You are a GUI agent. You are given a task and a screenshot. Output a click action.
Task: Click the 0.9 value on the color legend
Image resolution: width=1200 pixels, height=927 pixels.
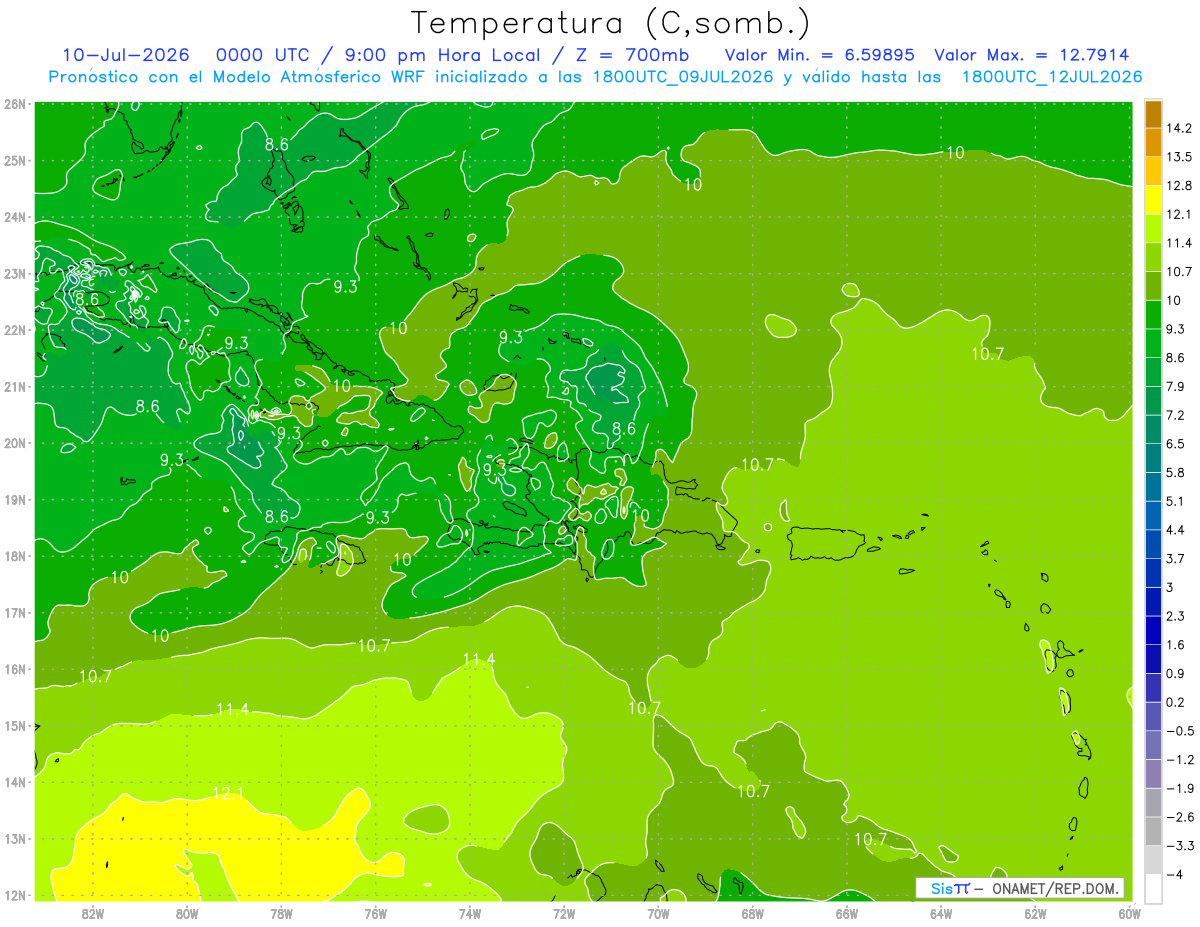pyautogui.click(x=1177, y=673)
